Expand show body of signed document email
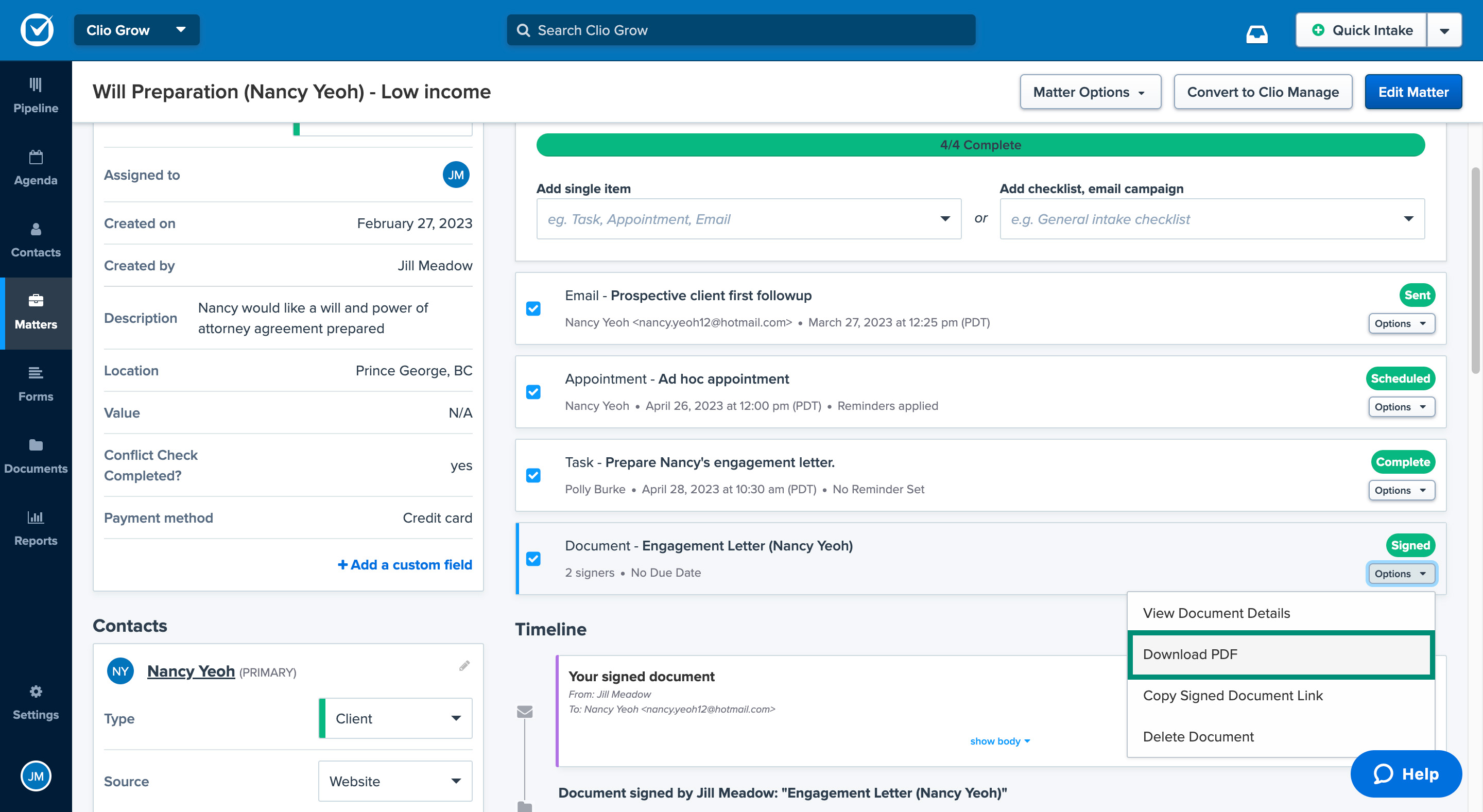This screenshot has height=812, width=1483. (999, 741)
